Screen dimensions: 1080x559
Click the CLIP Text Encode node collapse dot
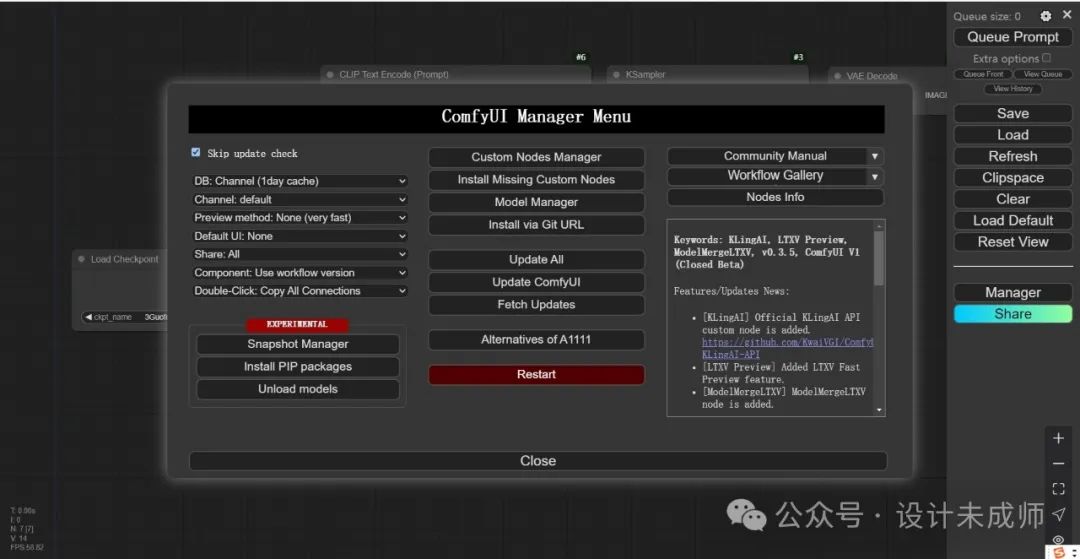click(x=330, y=74)
